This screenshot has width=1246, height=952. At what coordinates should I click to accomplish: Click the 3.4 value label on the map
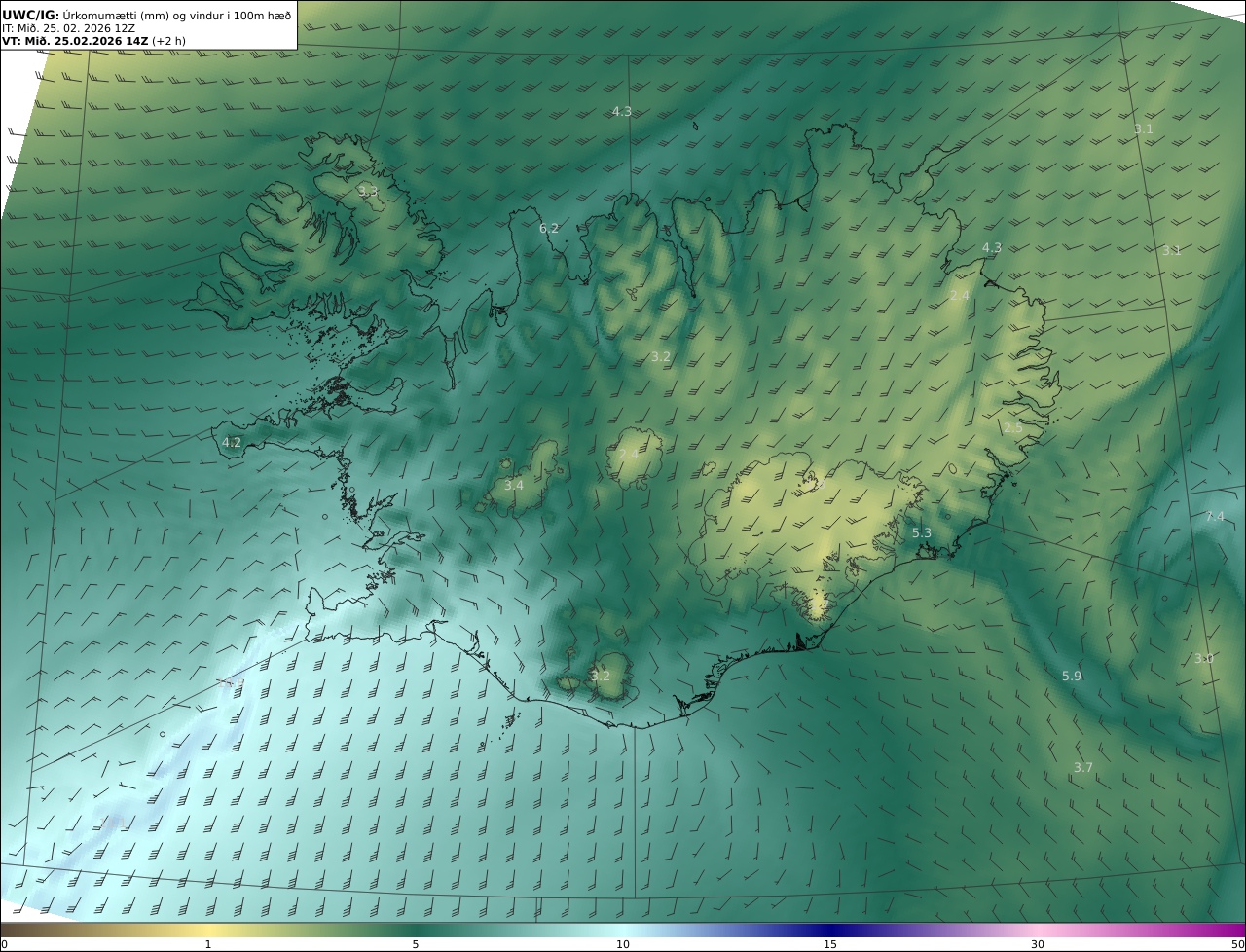coord(513,485)
